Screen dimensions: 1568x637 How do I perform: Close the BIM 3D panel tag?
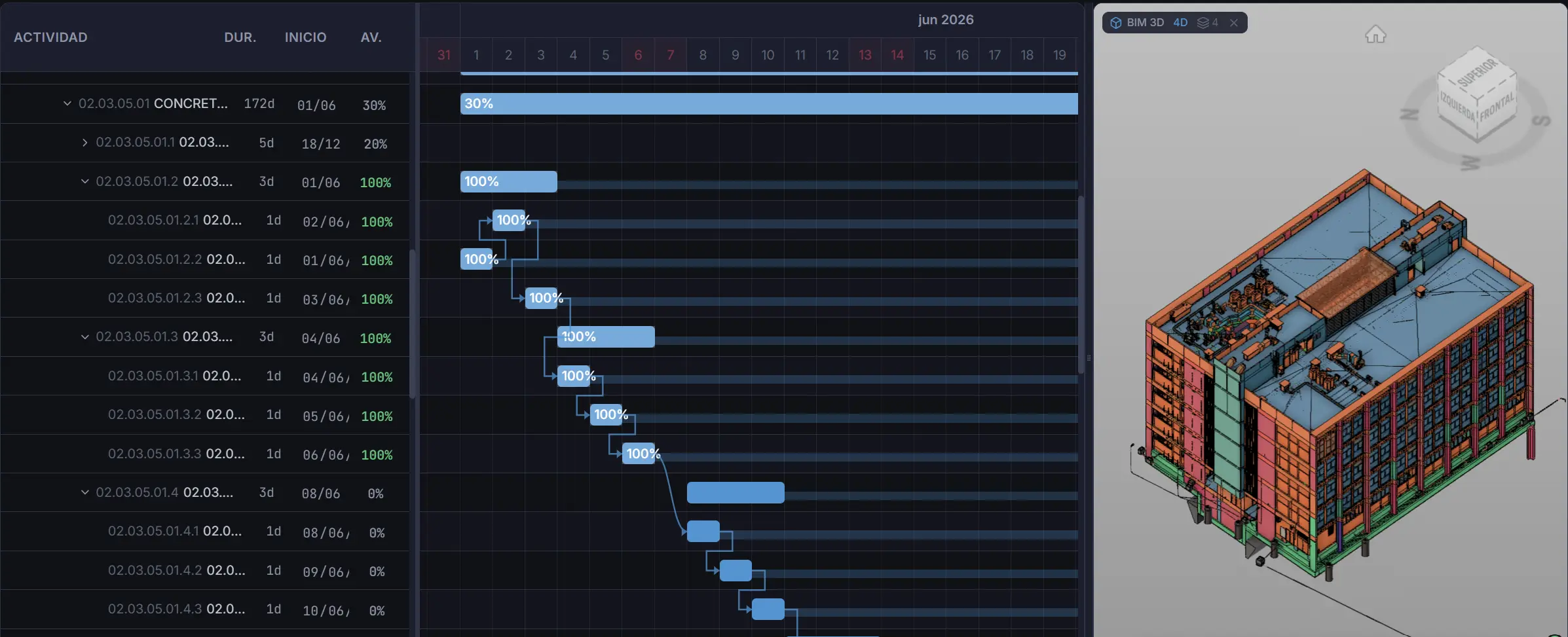tap(1234, 23)
